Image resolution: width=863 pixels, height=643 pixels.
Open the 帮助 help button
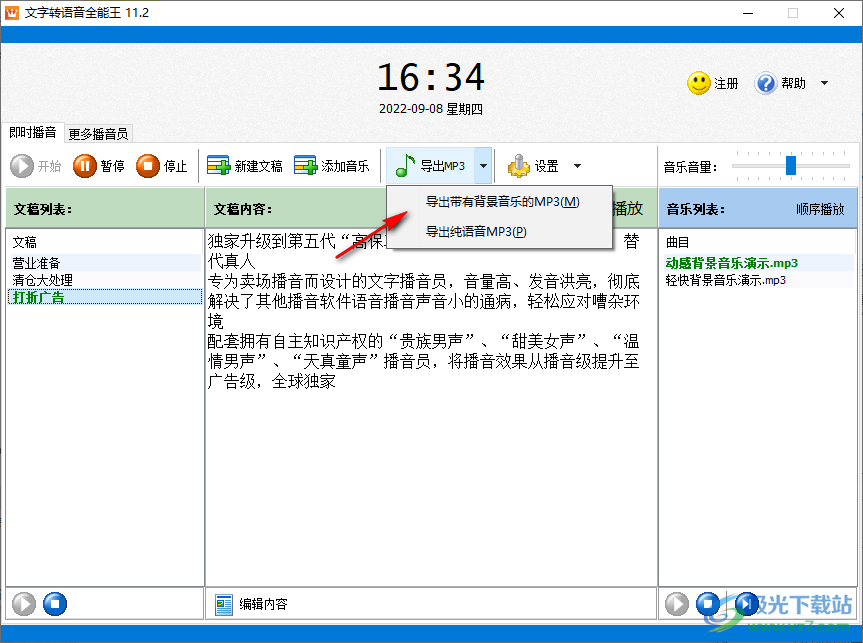[781, 83]
